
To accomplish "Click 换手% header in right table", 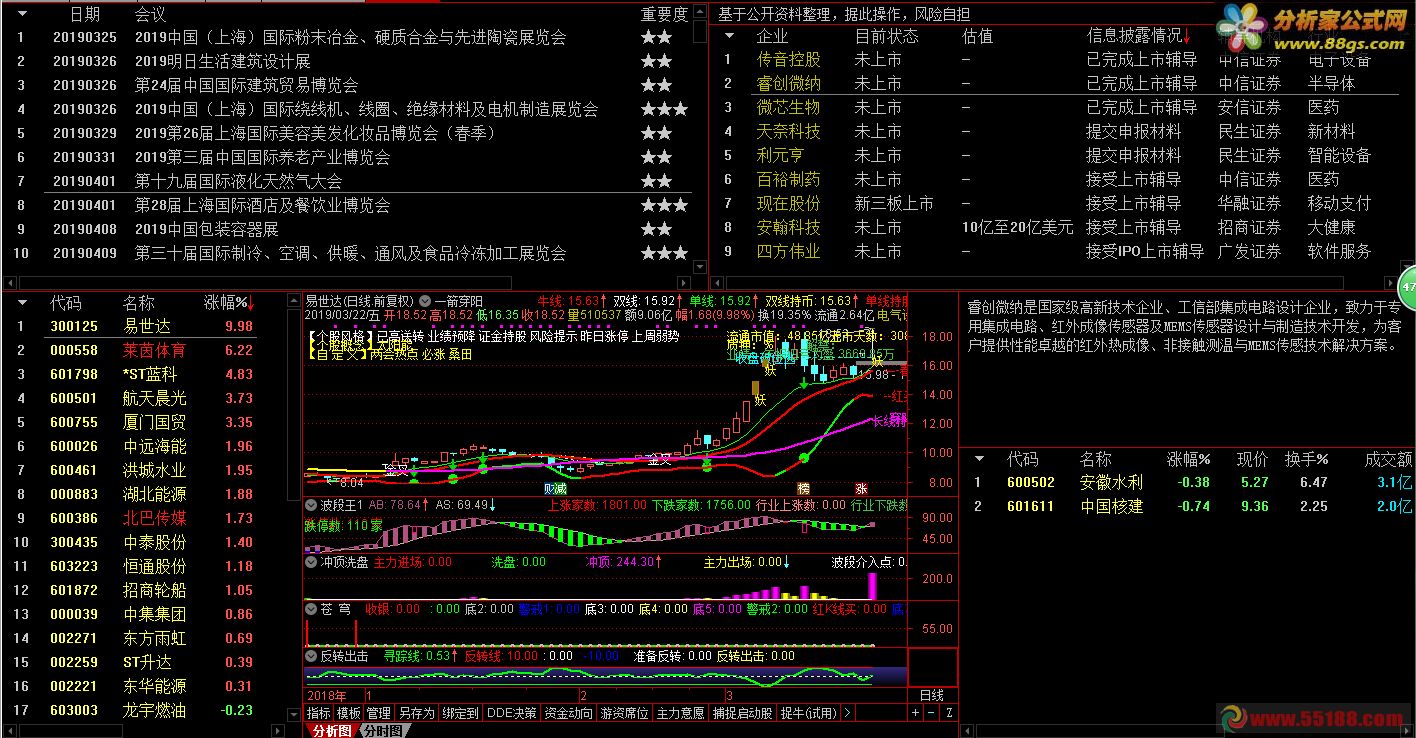I will pyautogui.click(x=1306, y=459).
